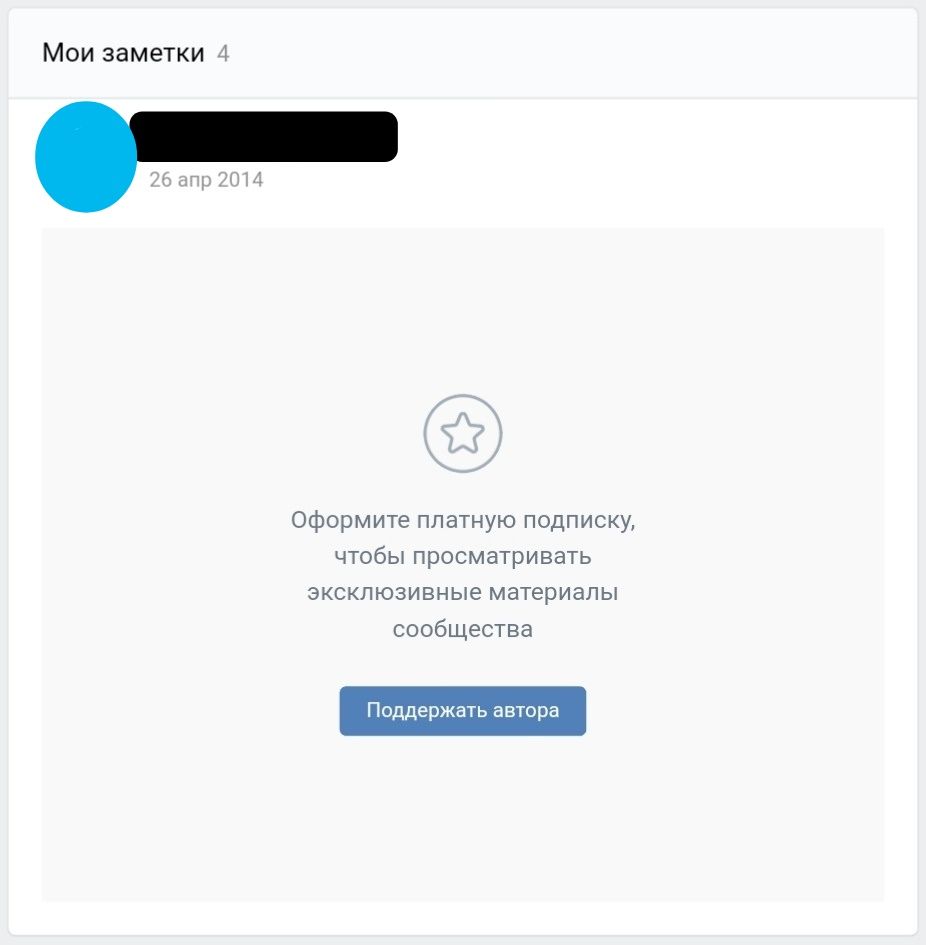This screenshot has height=945, width=926.
Task: Click the star icon in the circle
Action: (x=462, y=433)
